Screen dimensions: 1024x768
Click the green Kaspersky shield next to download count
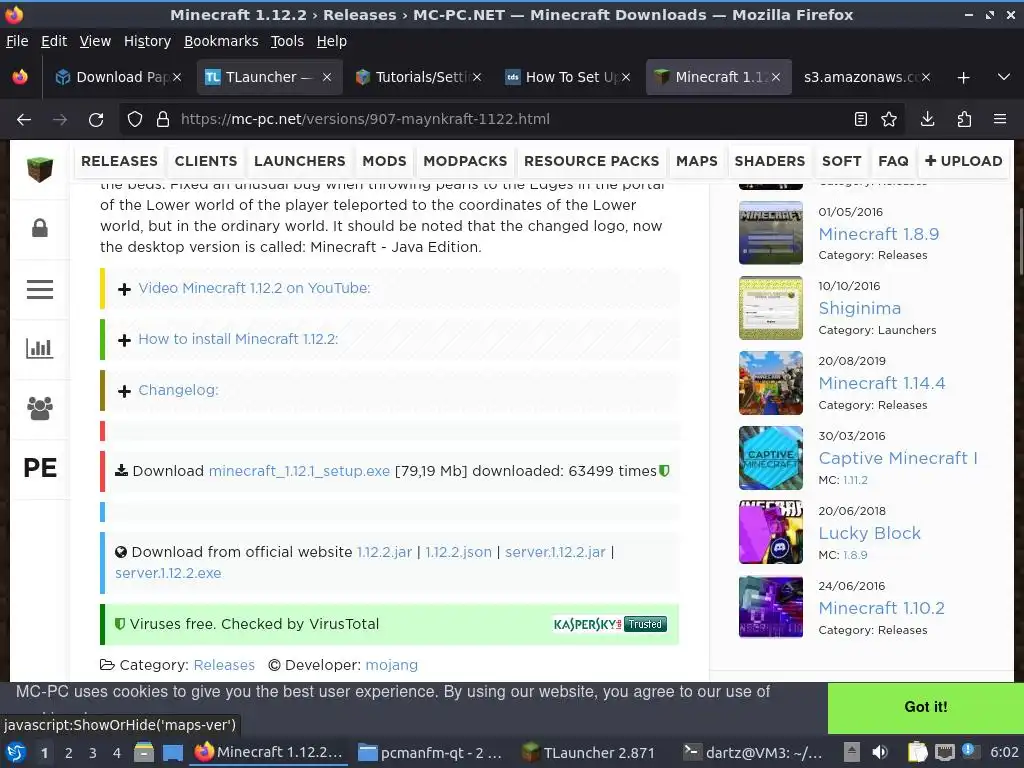(x=664, y=471)
